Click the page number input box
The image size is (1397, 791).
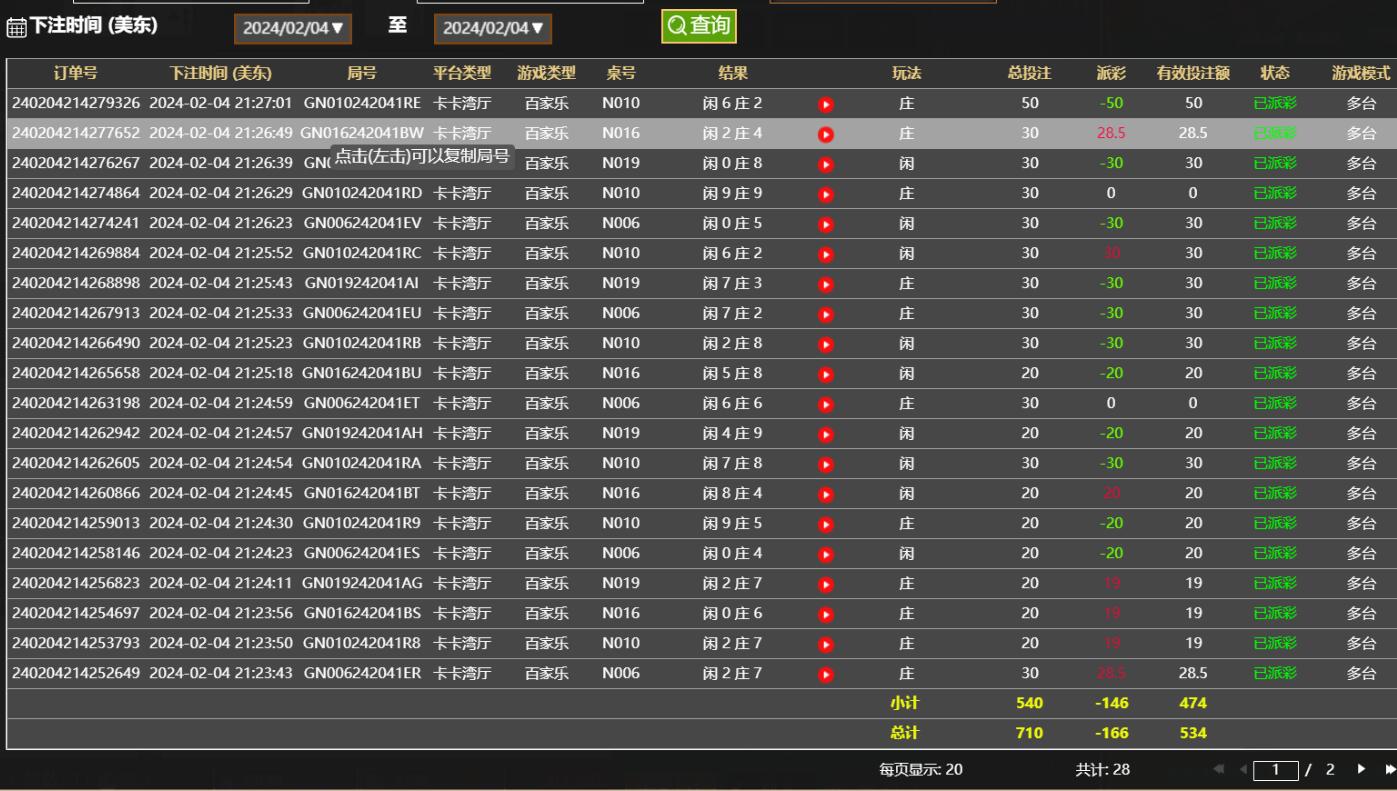pos(1276,770)
